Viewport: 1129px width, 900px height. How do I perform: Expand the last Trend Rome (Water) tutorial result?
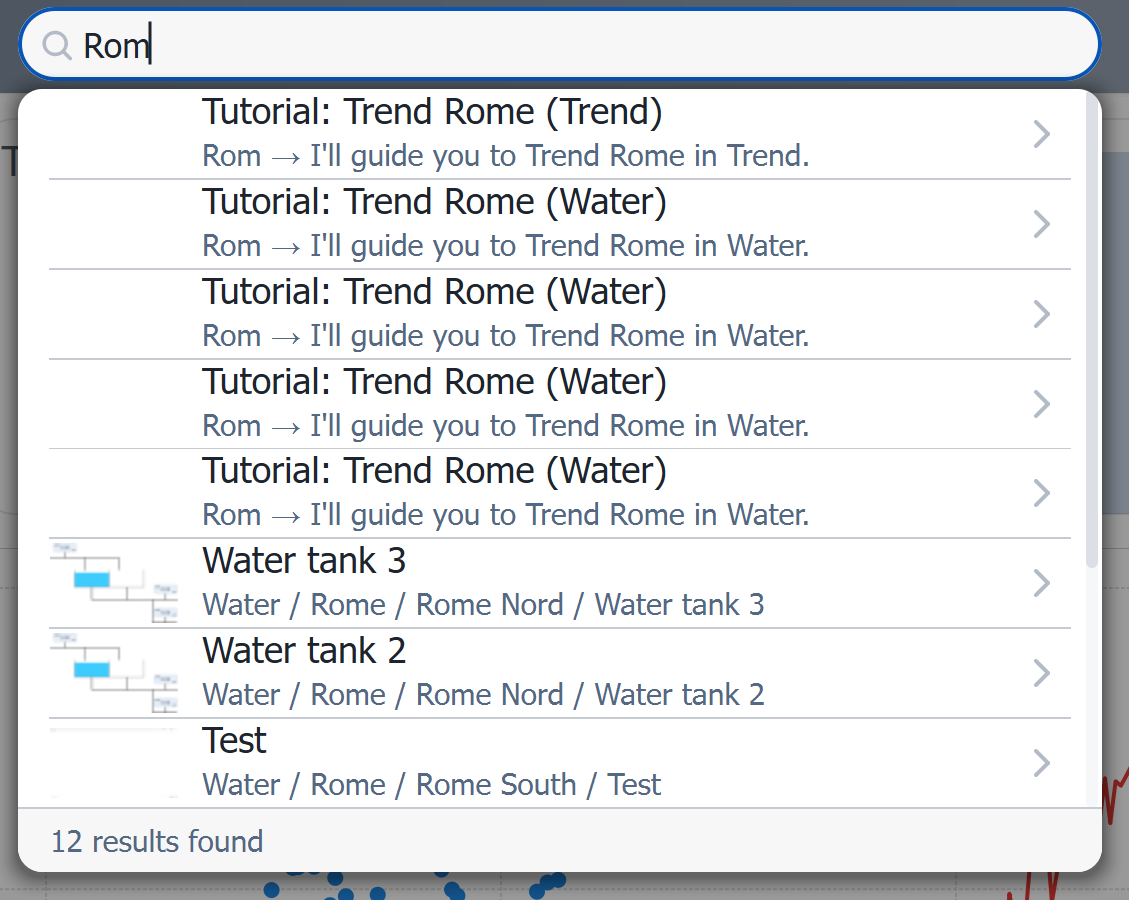click(x=1040, y=492)
